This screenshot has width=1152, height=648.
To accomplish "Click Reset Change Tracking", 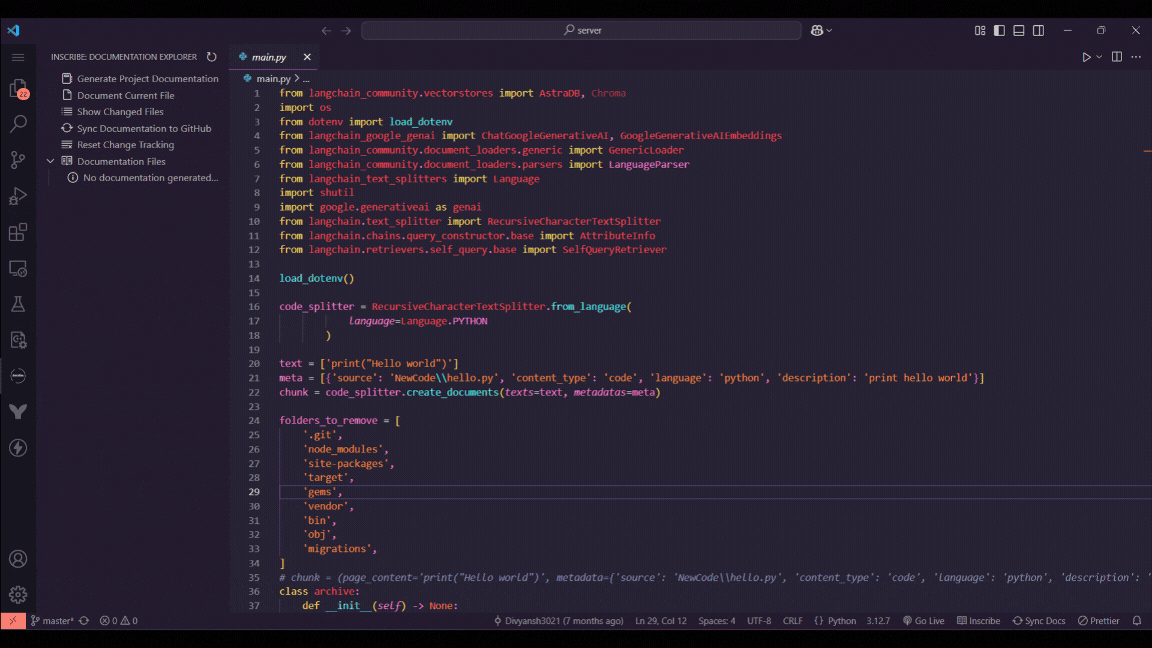I will coord(126,145).
